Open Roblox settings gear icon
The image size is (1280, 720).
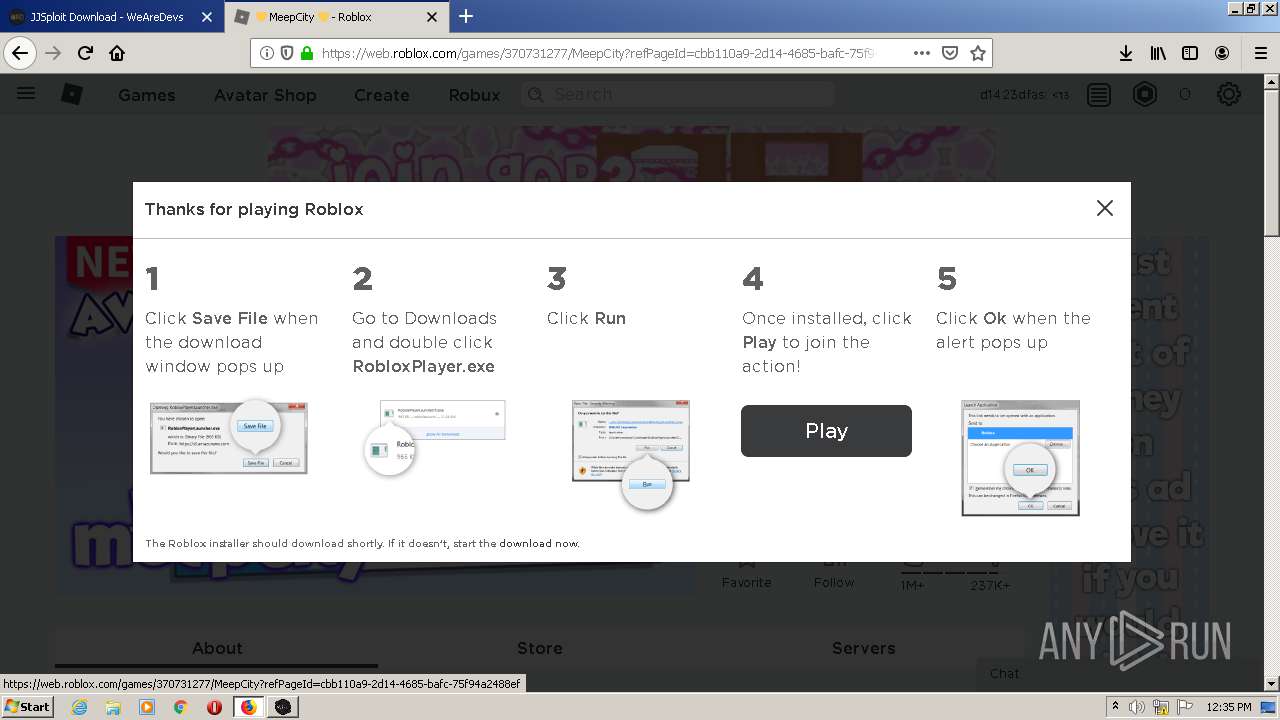coord(1229,94)
